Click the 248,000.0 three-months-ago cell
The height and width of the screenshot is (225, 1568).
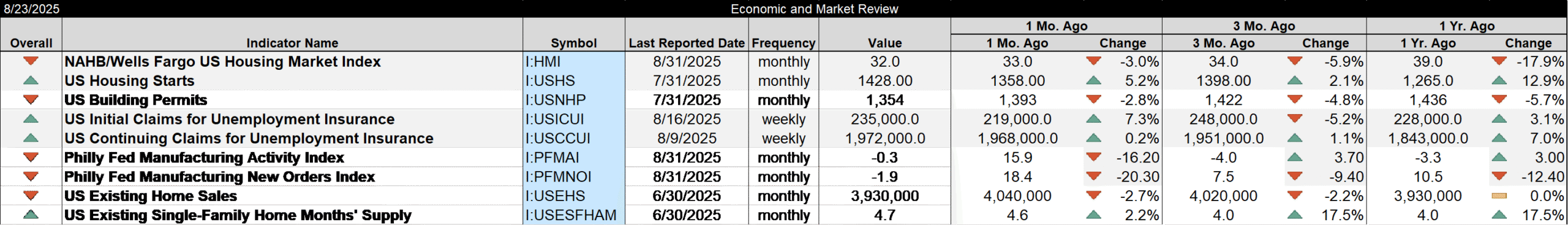coord(1223,119)
